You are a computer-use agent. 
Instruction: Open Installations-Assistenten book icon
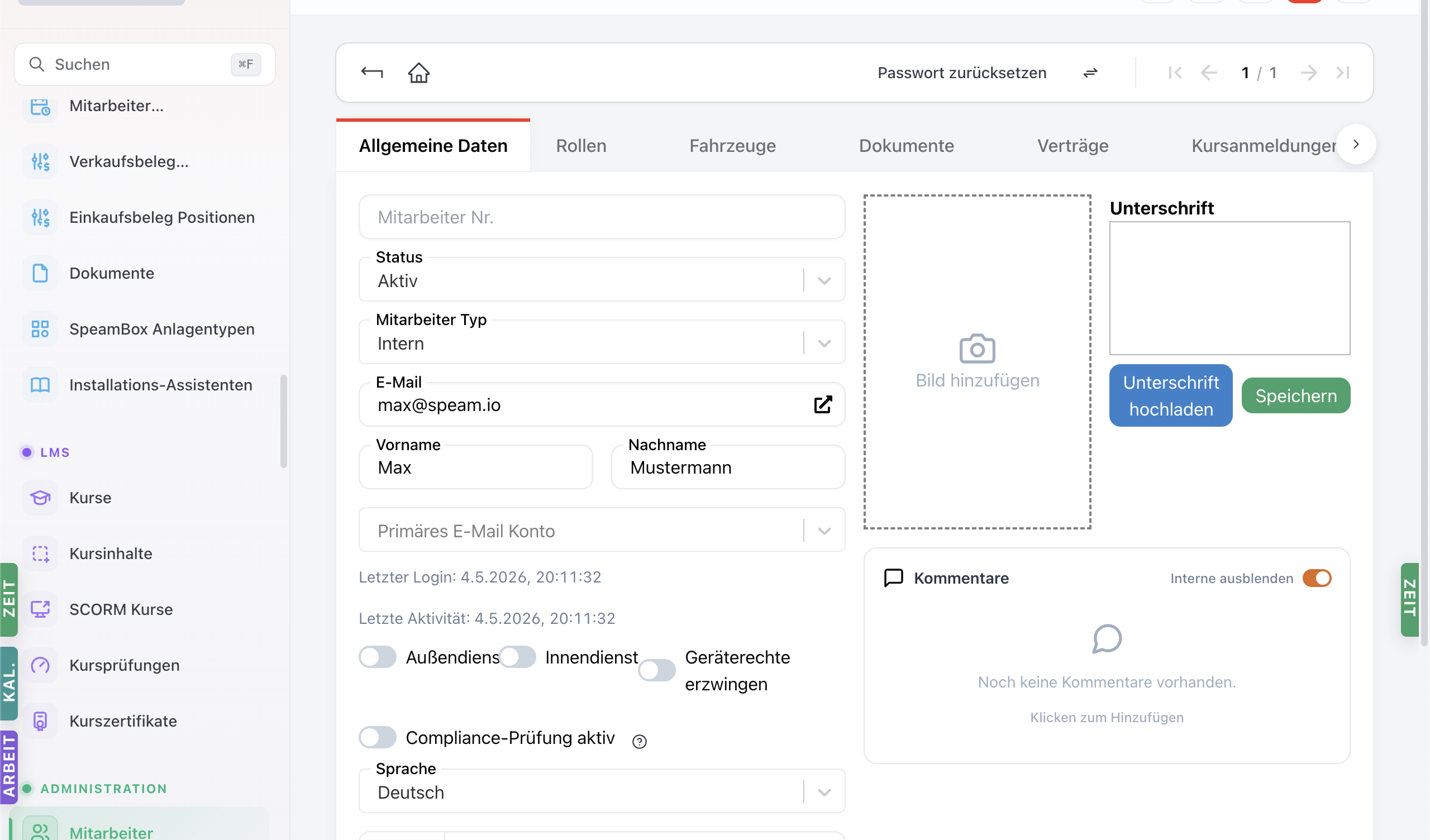tap(40, 385)
